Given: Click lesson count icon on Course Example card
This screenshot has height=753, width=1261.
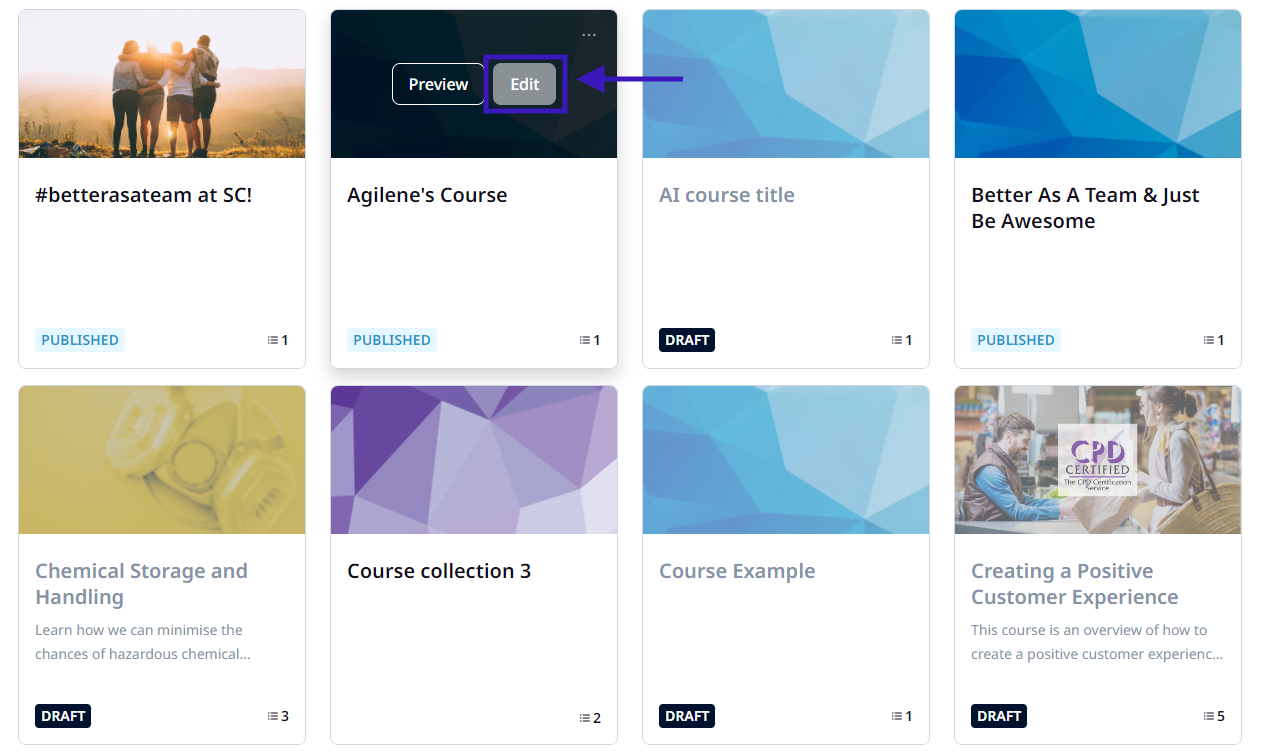Looking at the screenshot, I should (x=897, y=716).
